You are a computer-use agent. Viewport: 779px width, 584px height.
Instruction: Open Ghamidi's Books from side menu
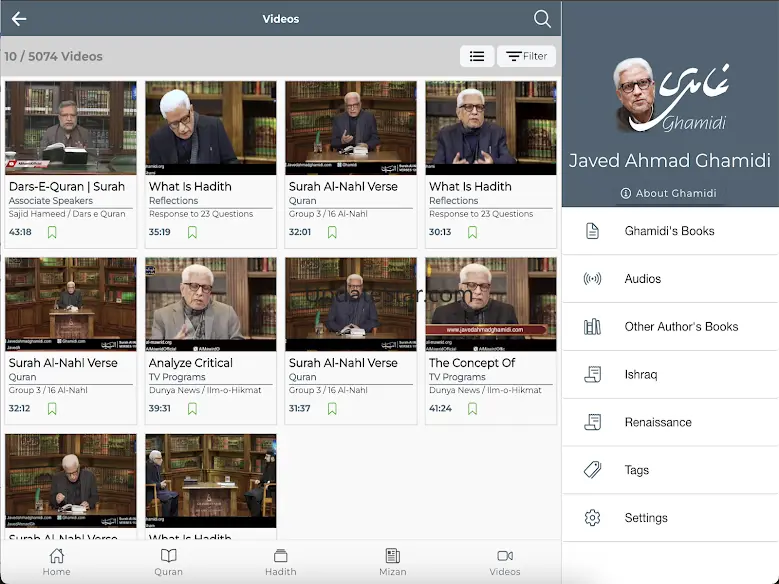click(669, 231)
